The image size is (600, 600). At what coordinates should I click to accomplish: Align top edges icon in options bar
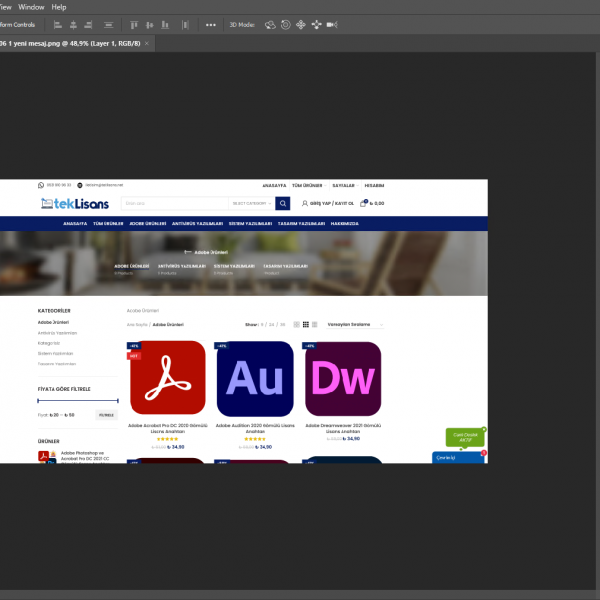click(x=134, y=25)
